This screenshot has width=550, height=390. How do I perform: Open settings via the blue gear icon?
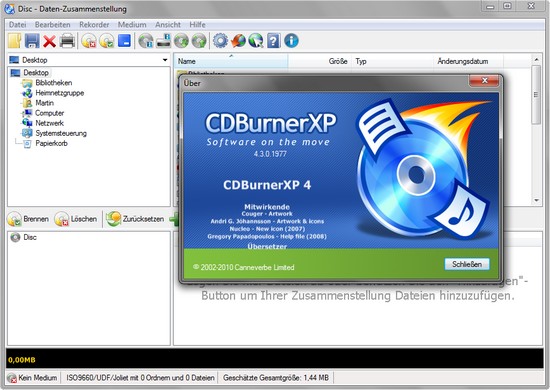[x=221, y=41]
